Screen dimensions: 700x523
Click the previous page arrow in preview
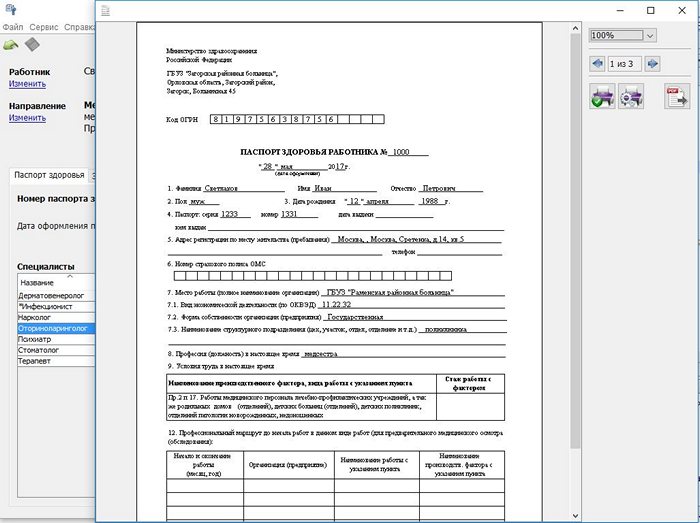(597, 63)
